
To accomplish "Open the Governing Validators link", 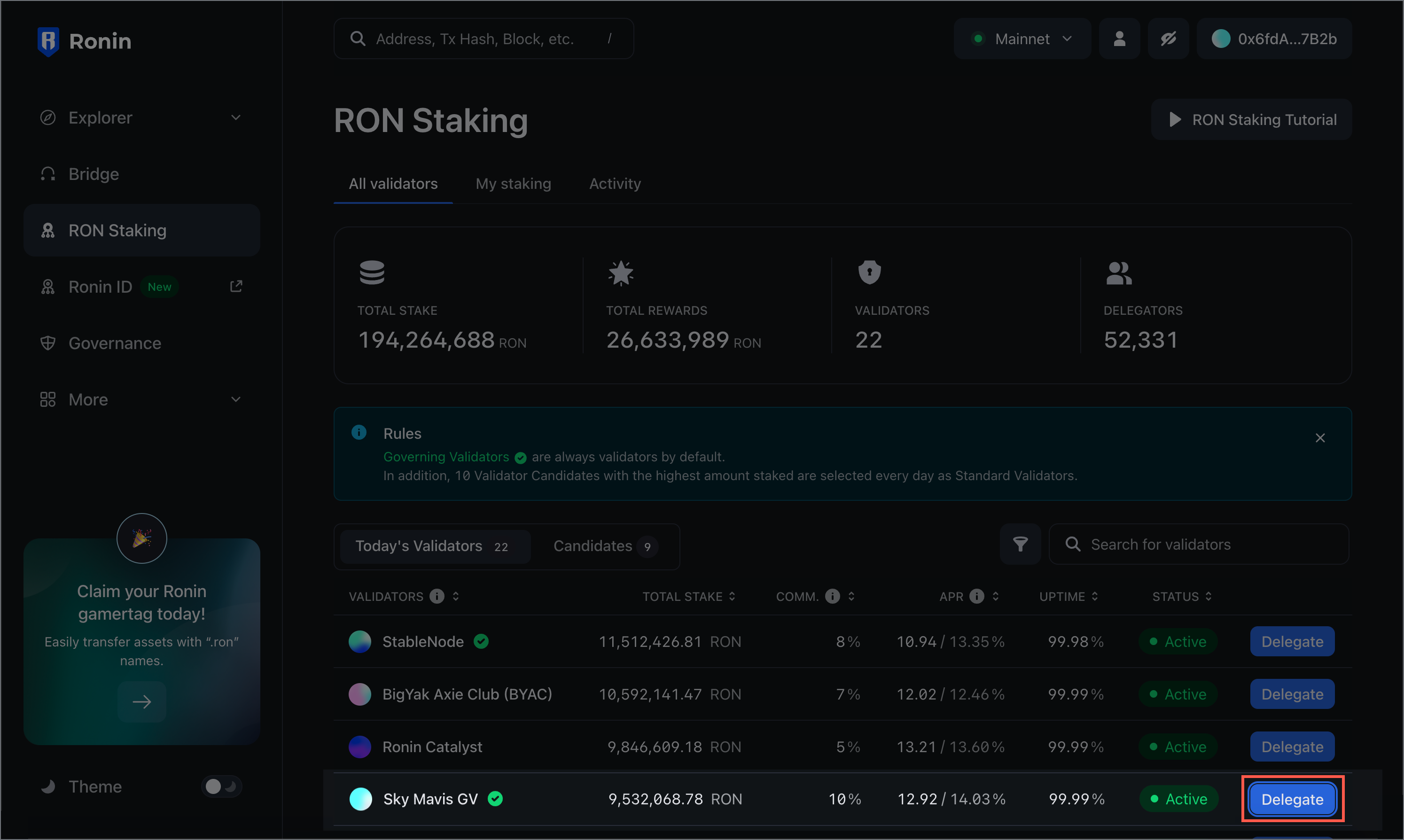I will (446, 457).
